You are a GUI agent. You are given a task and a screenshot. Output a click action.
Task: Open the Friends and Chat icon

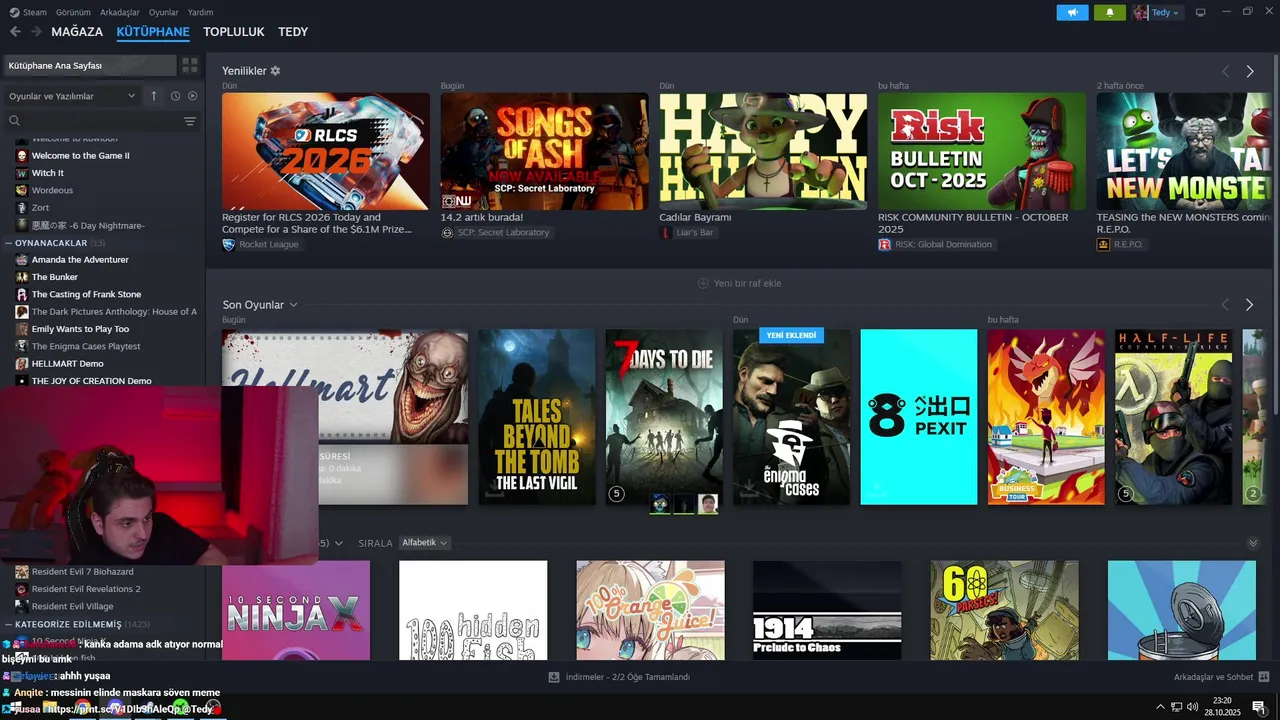[1264, 677]
